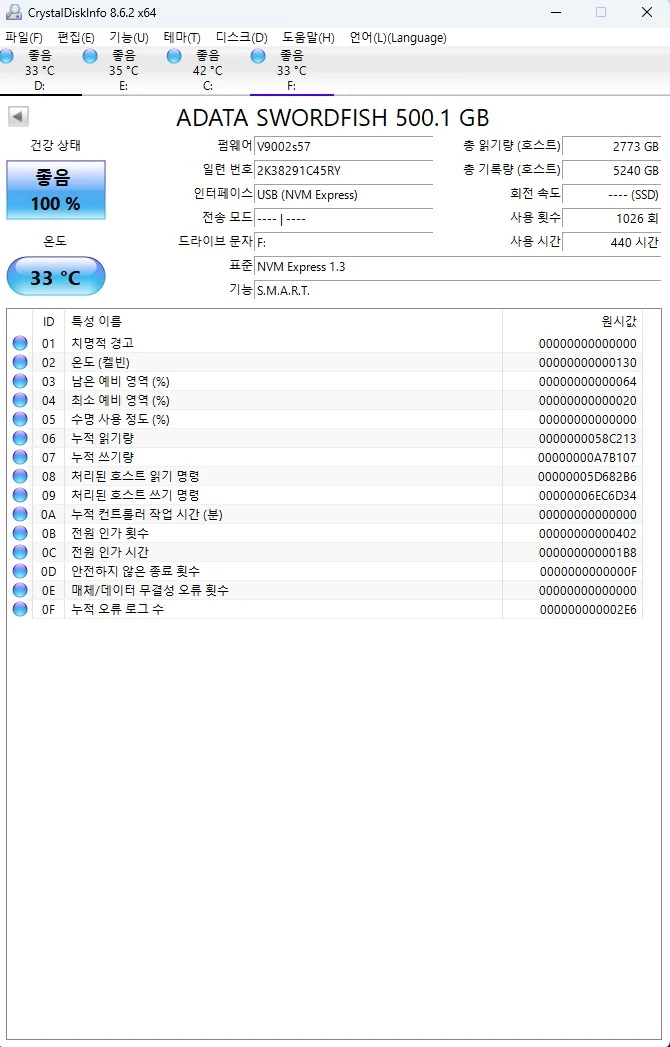Viewport: 670px width, 1047px height.
Task: Click status icon for 01 치명적 경고
Action: tap(20, 343)
